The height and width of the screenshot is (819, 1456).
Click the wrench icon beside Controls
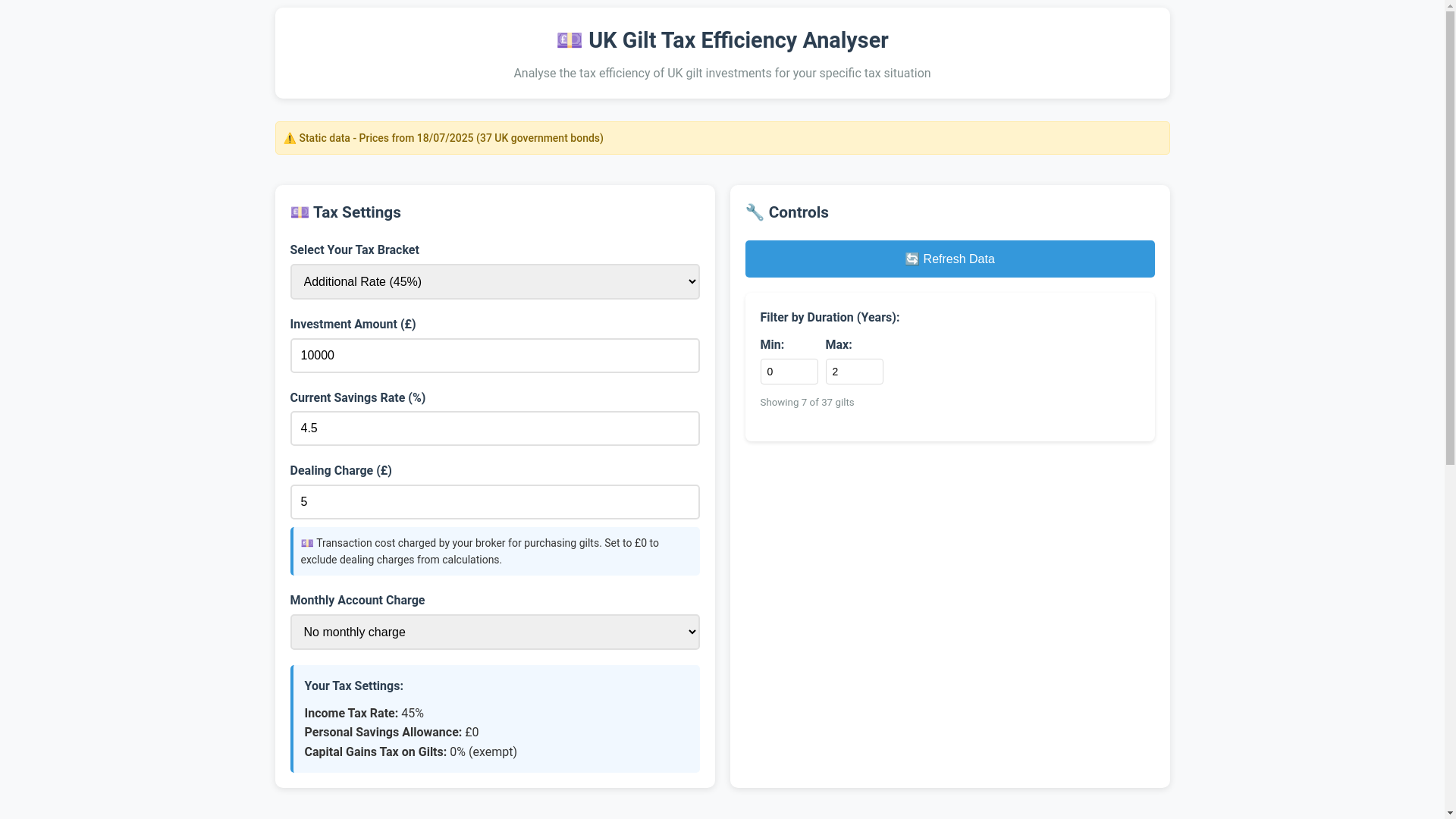(755, 212)
